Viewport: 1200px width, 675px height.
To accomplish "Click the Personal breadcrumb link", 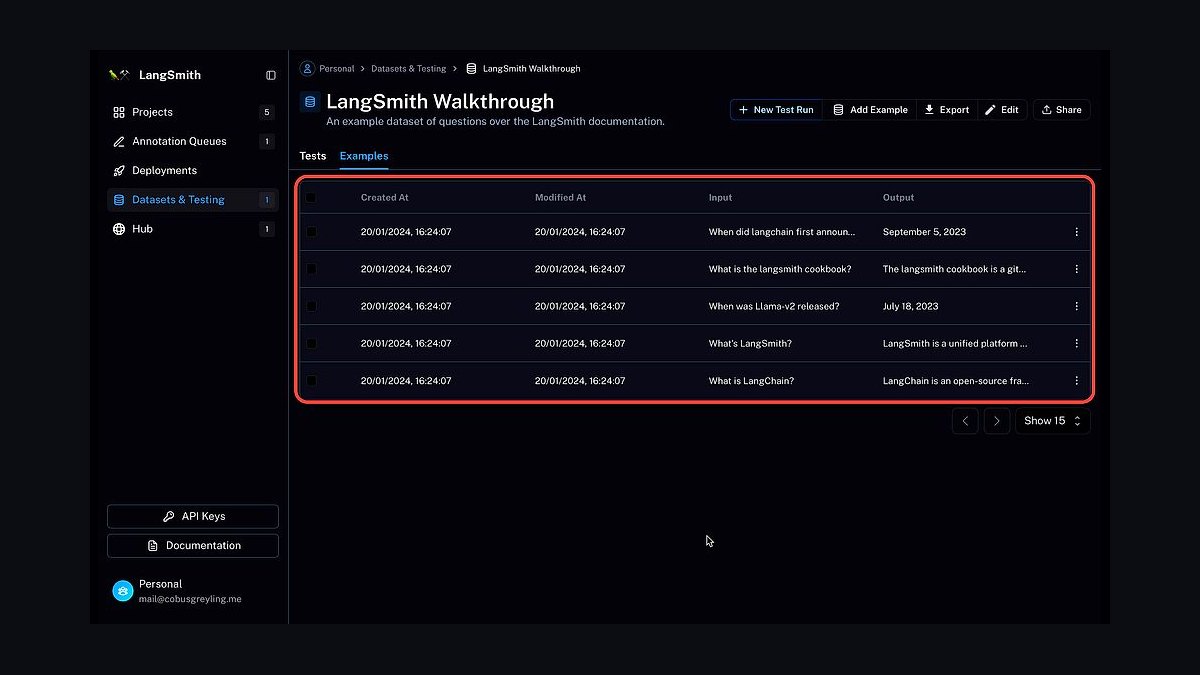I will [x=337, y=69].
